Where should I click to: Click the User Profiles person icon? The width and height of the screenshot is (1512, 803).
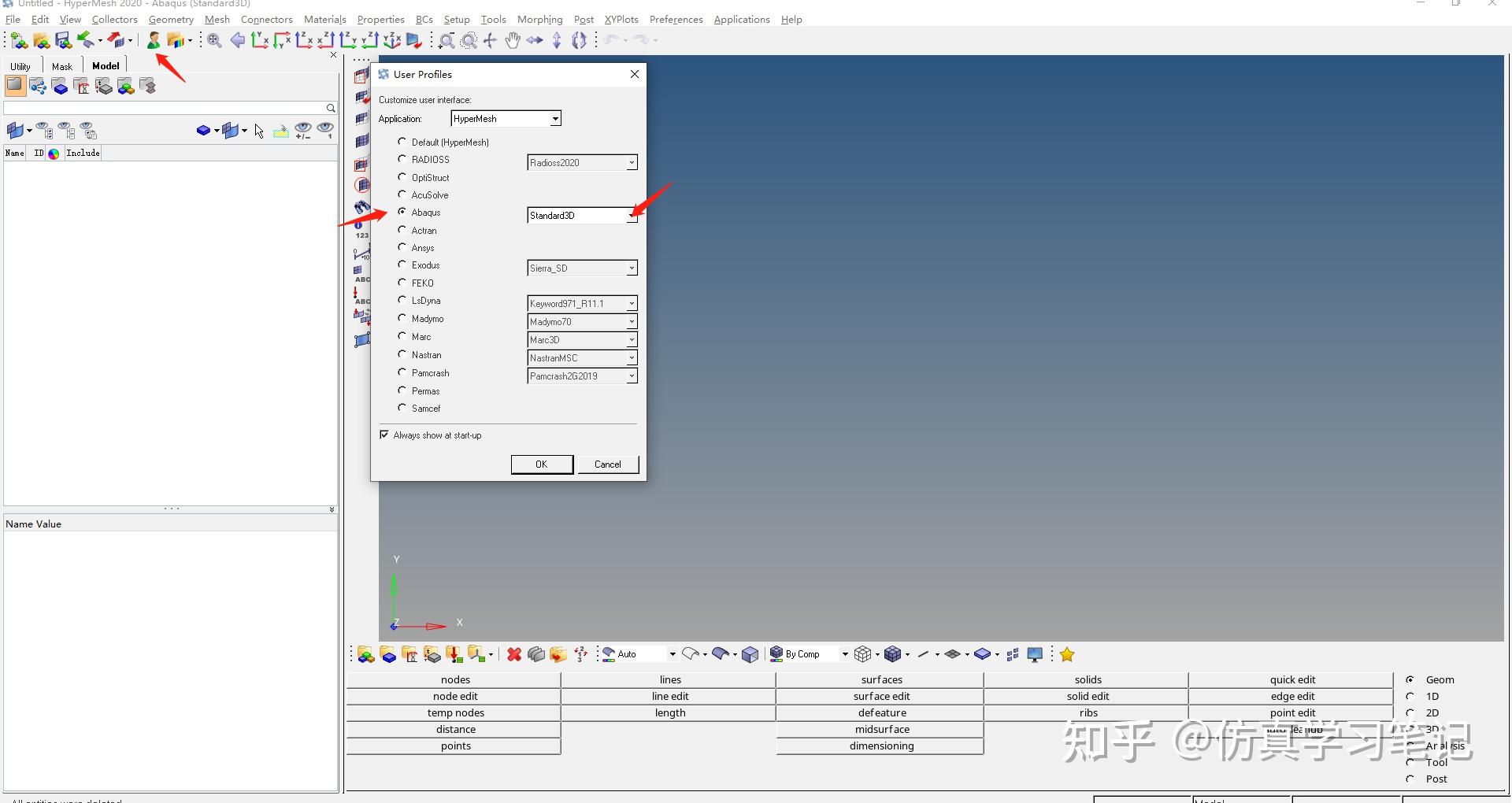coord(153,40)
